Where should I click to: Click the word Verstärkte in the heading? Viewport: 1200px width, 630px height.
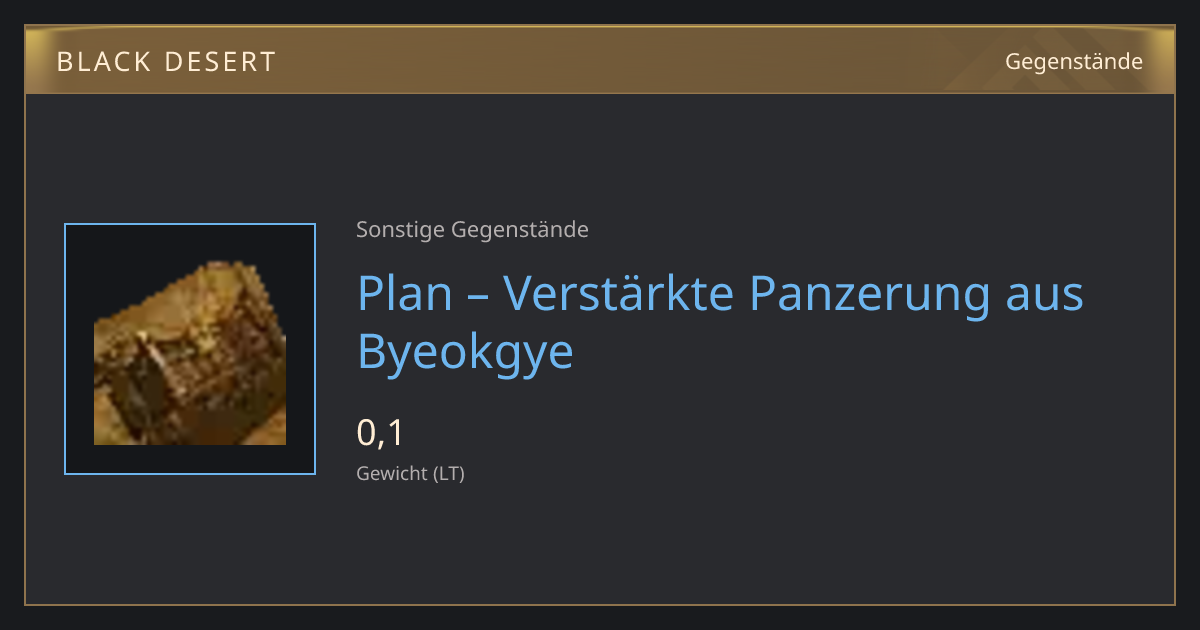[619, 293]
